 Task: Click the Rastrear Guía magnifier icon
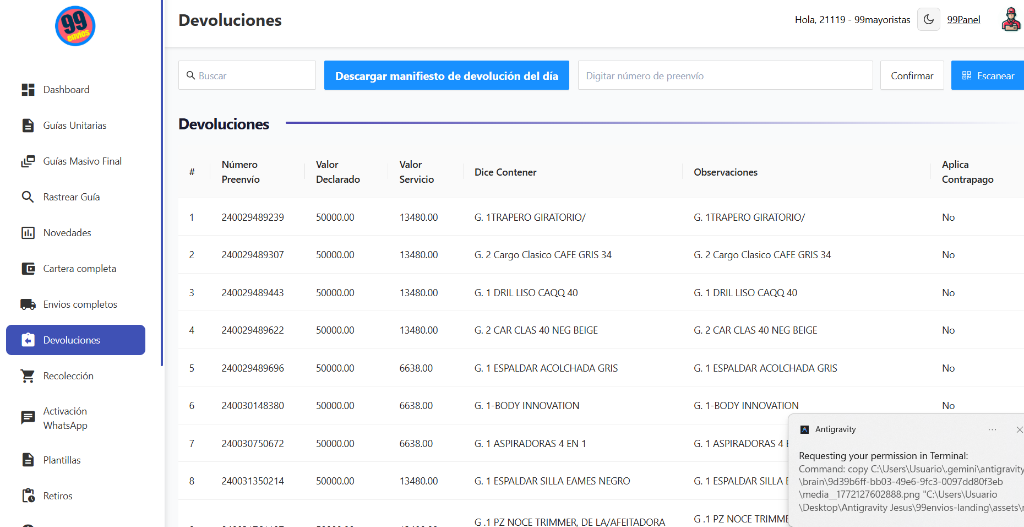pyautogui.click(x=28, y=197)
